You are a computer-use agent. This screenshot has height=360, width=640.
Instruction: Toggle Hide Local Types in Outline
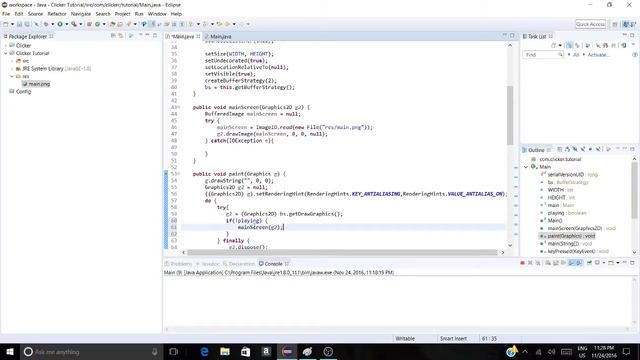tap(598, 149)
